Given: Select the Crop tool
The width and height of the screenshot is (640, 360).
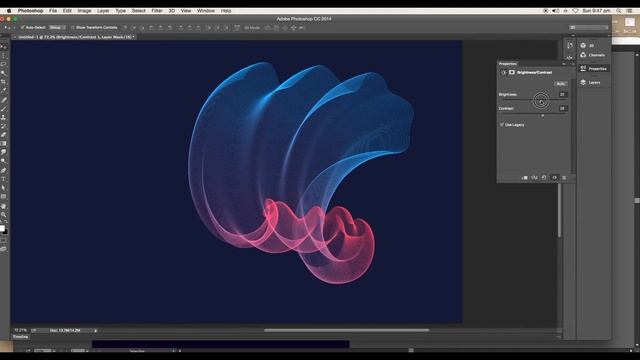Looking at the screenshot, I should click(x=4, y=82).
